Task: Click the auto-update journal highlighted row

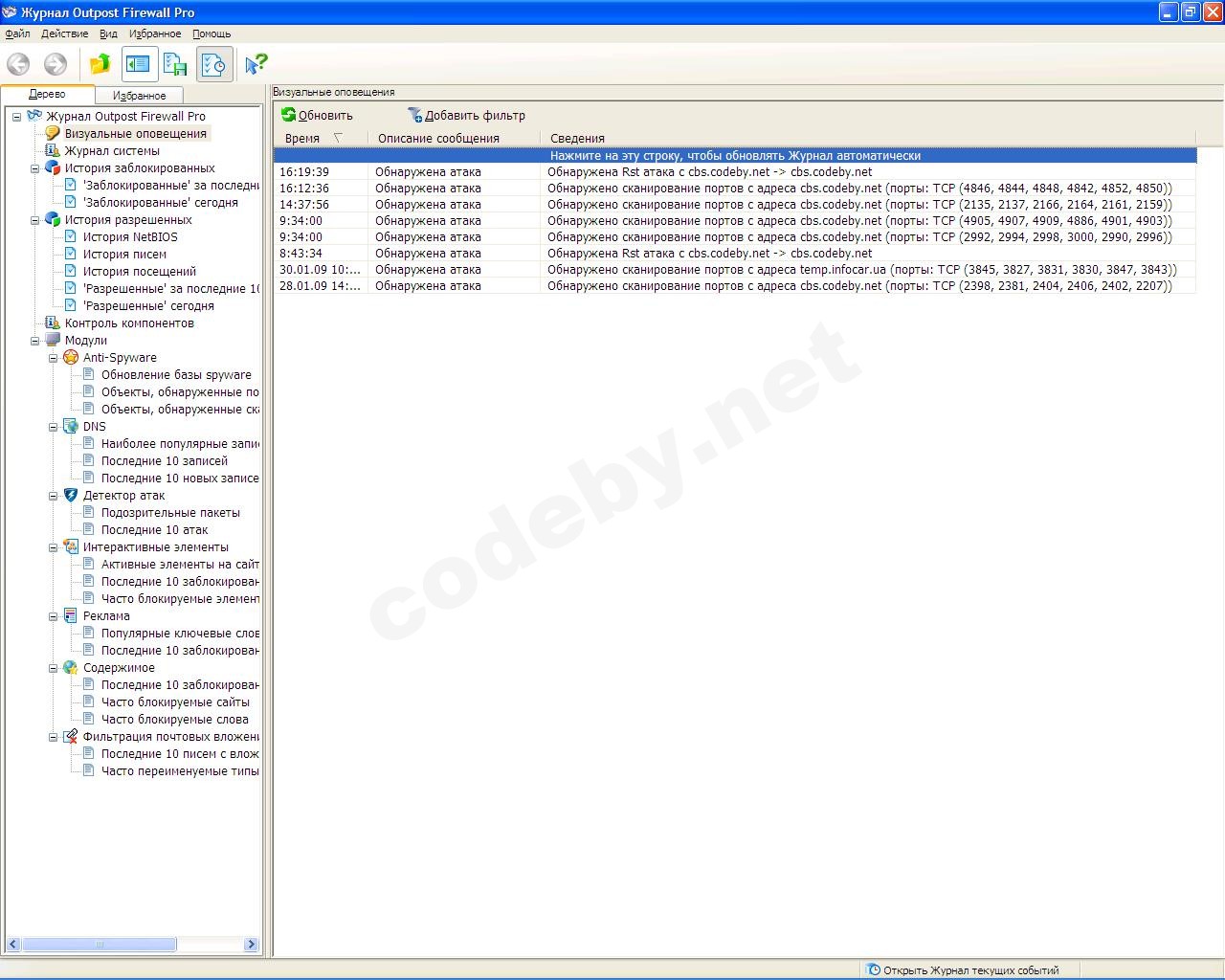Action: tap(734, 155)
